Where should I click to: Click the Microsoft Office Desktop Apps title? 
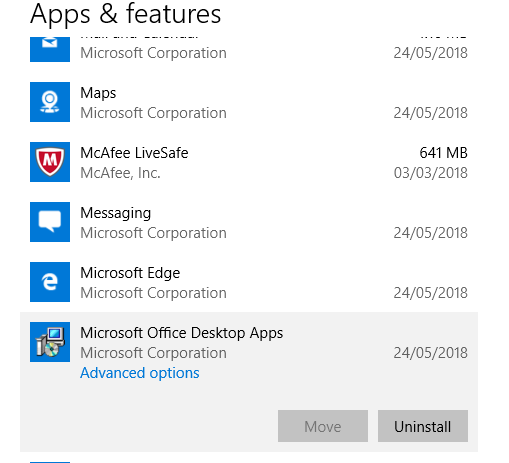click(x=182, y=333)
